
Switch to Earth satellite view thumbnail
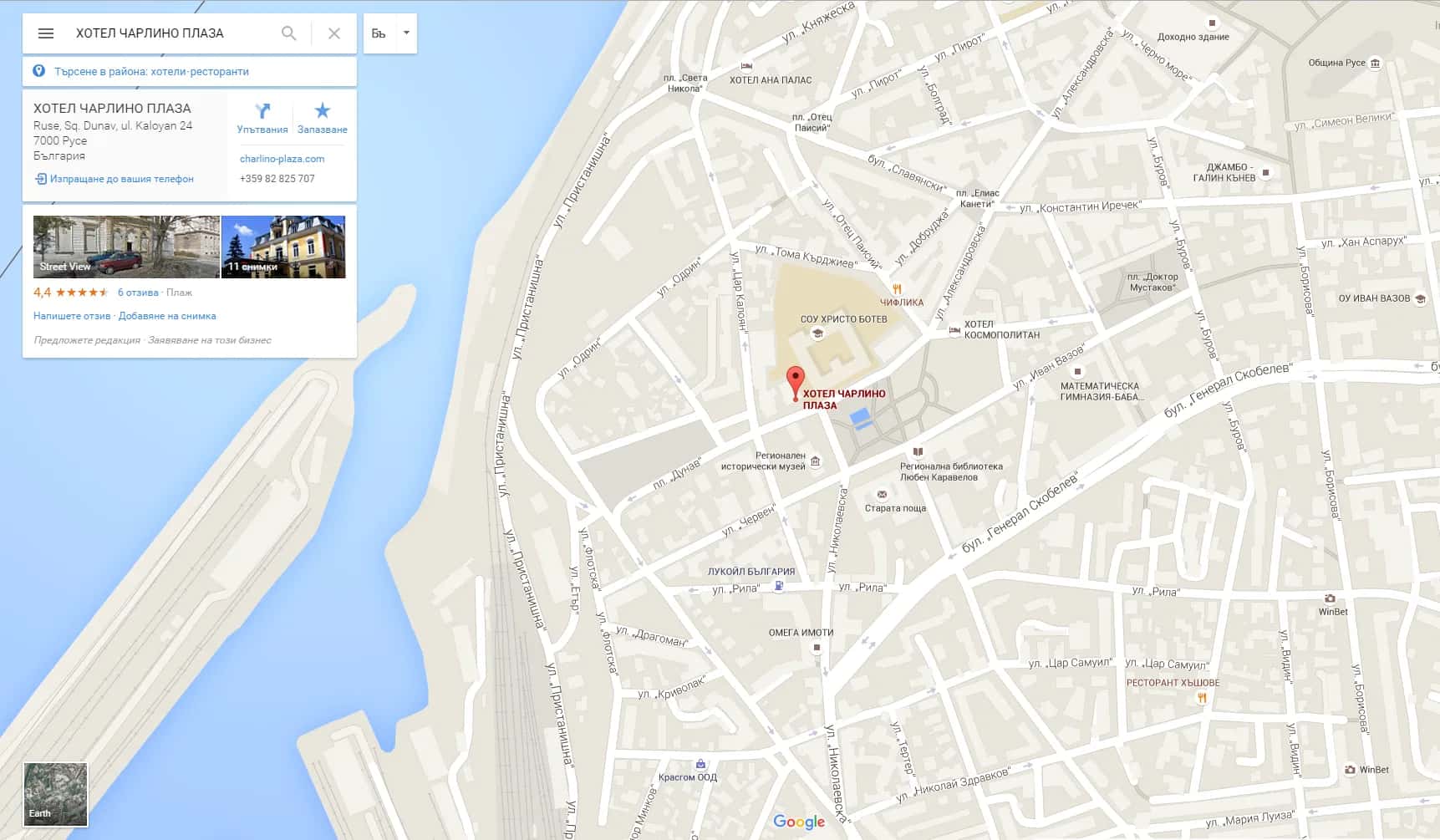[55, 794]
